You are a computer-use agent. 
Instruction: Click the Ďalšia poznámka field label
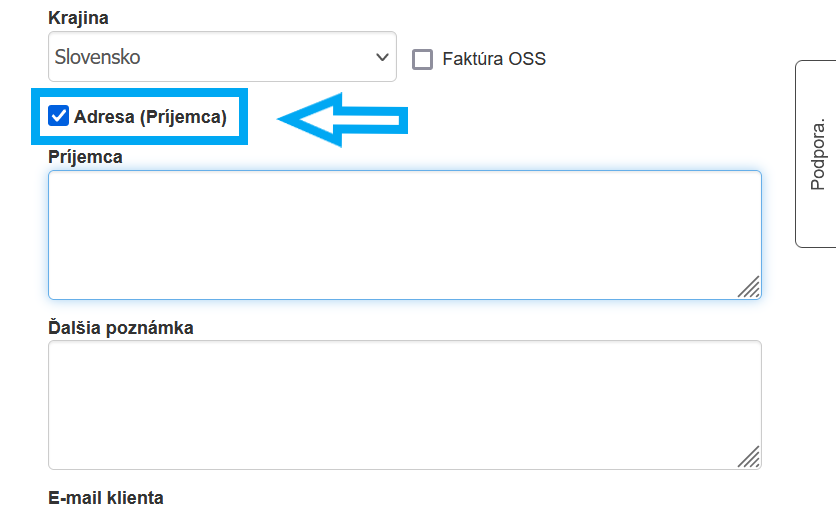click(x=121, y=327)
